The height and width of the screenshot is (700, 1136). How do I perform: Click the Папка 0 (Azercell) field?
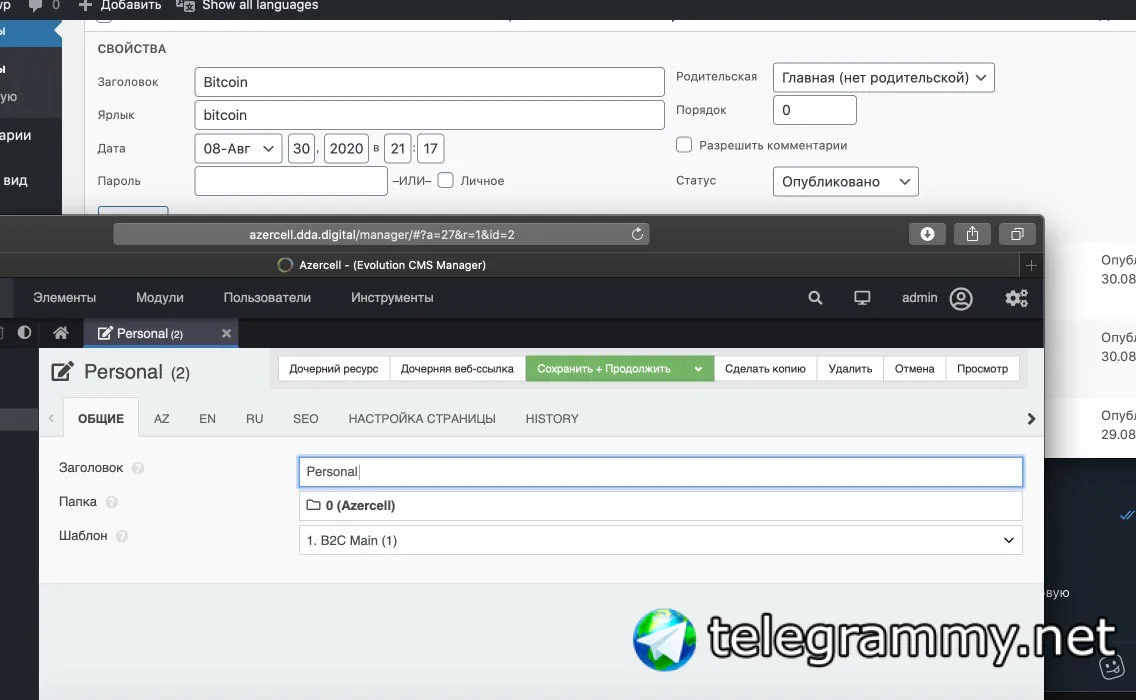tap(661, 506)
